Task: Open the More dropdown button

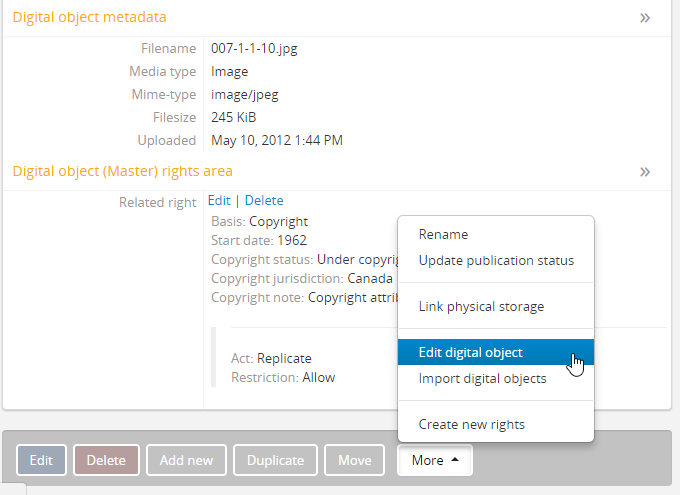Action: [435, 460]
